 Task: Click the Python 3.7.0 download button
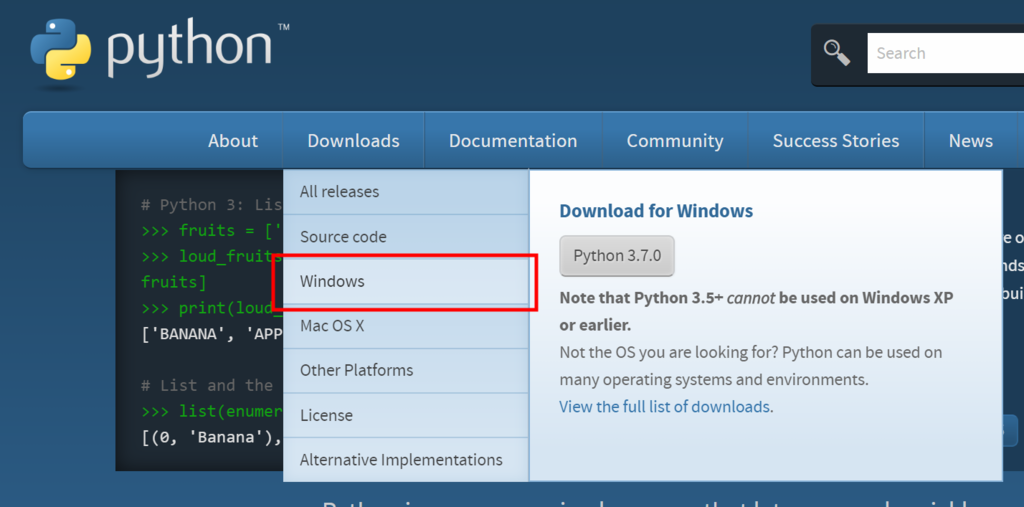click(616, 255)
